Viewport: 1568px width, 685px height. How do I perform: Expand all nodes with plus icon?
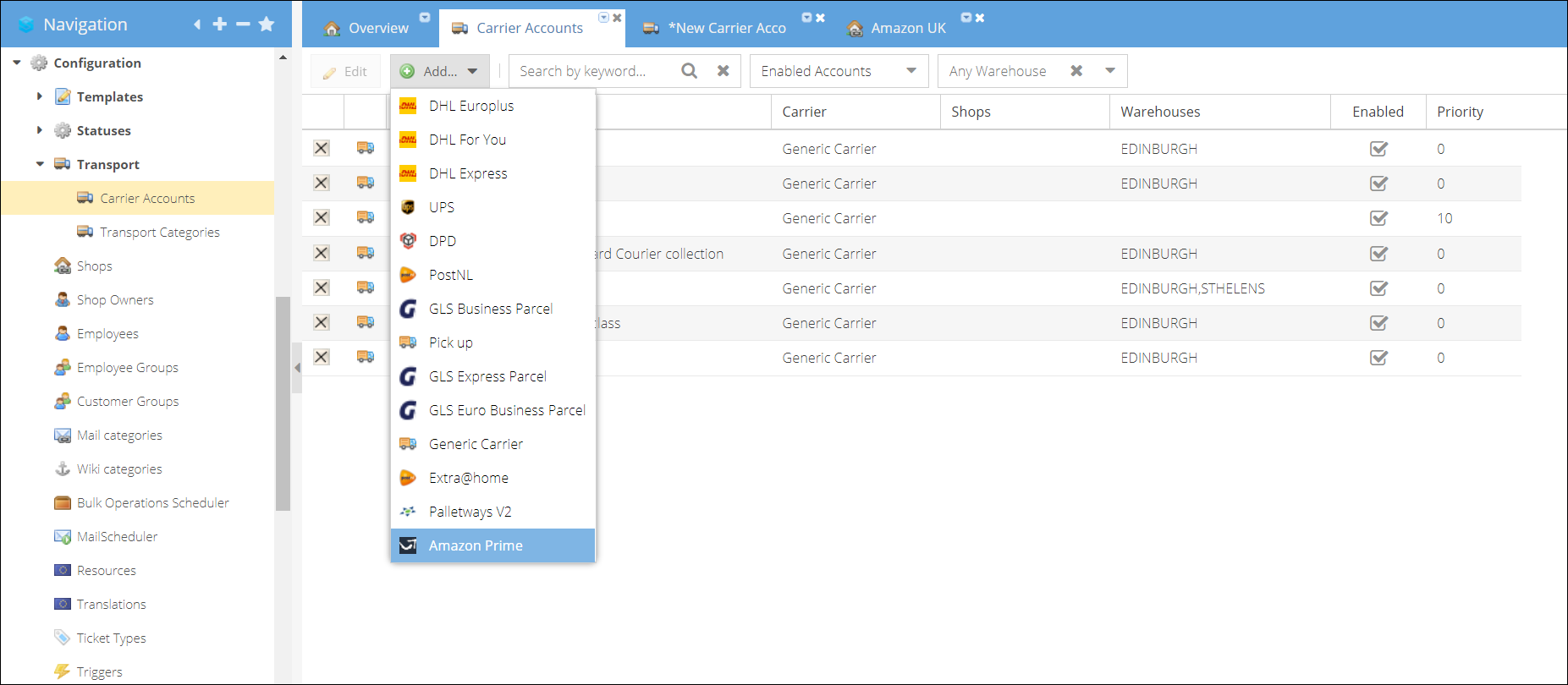pos(220,25)
